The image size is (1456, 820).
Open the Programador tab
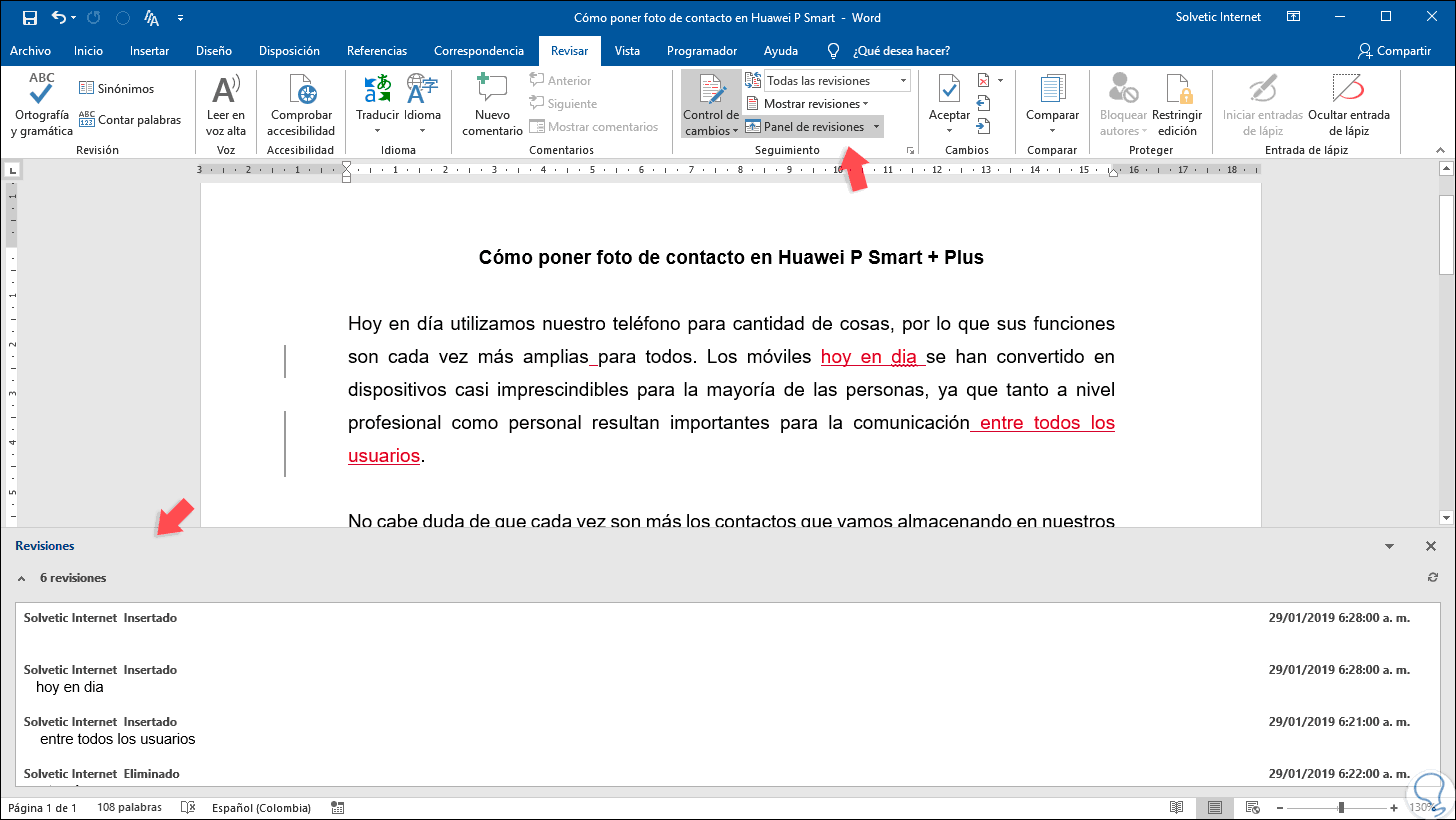[702, 51]
